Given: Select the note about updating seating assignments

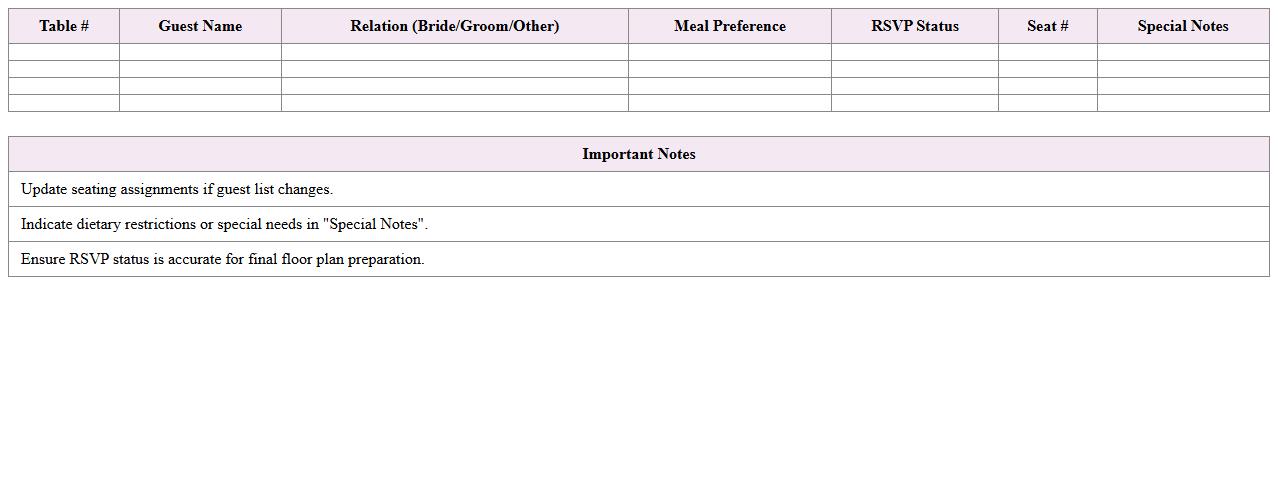Looking at the screenshot, I should click(177, 189).
